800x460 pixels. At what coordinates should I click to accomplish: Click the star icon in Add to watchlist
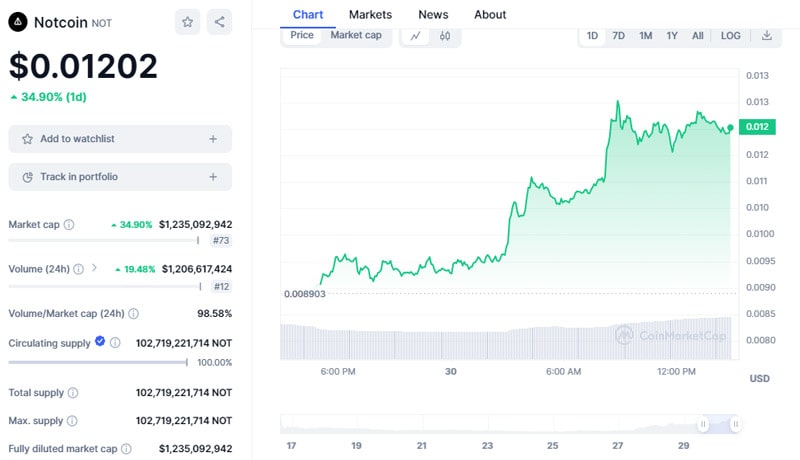(x=28, y=139)
